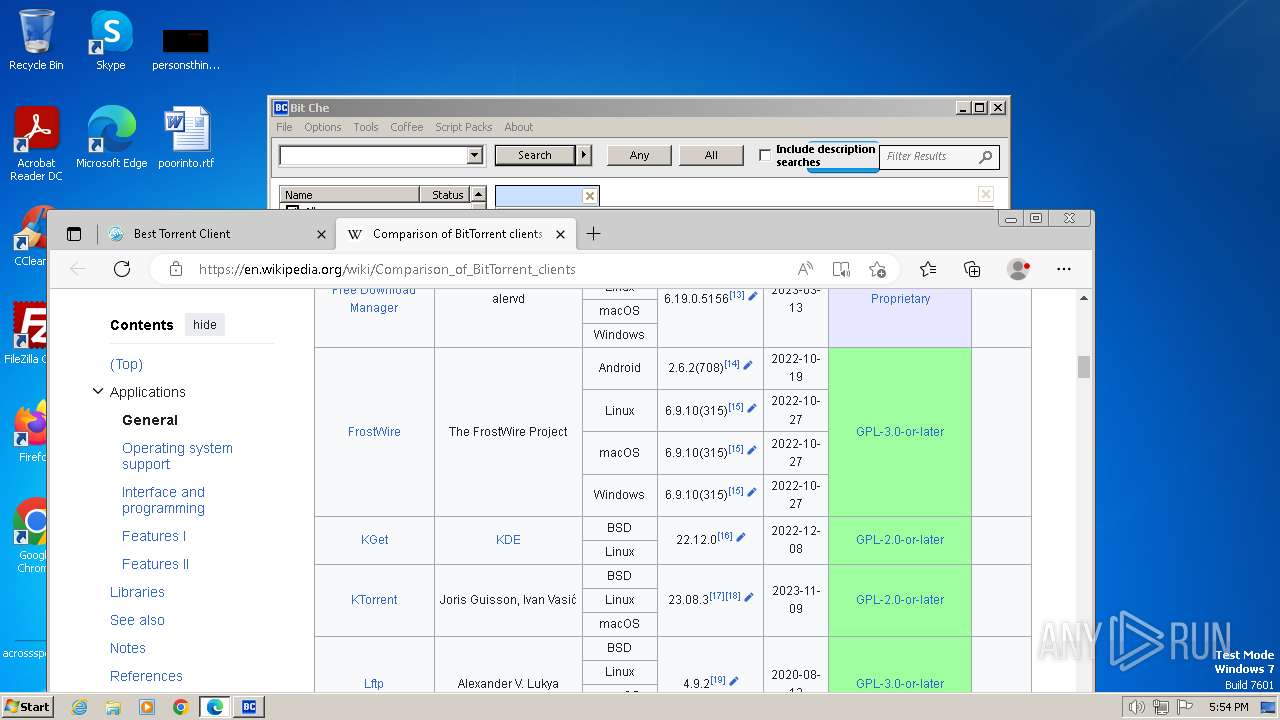The width and height of the screenshot is (1280, 720).
Task: Click the Name column header in Bit Che
Action: tap(350, 195)
